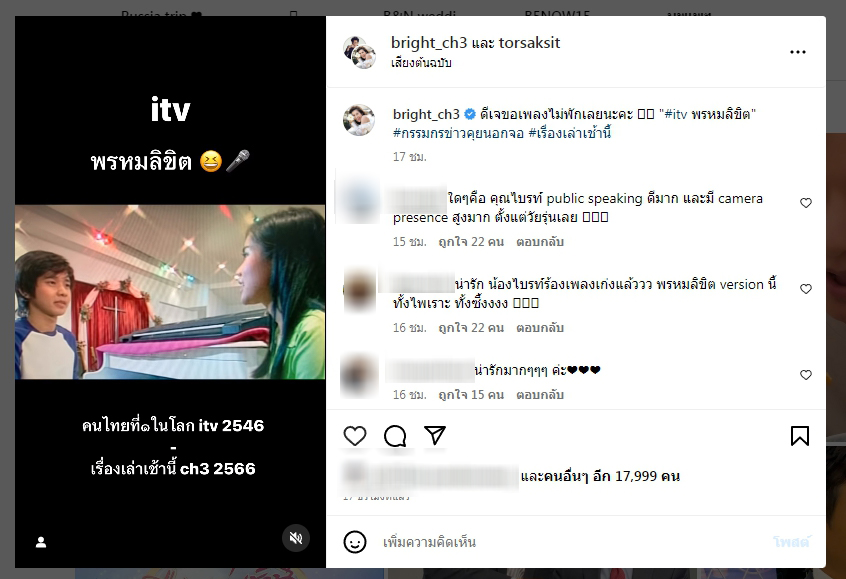This screenshot has height=579, width=846.
Task: View likes on น่ารักมากๆๆๆ comment
Action: point(471,394)
